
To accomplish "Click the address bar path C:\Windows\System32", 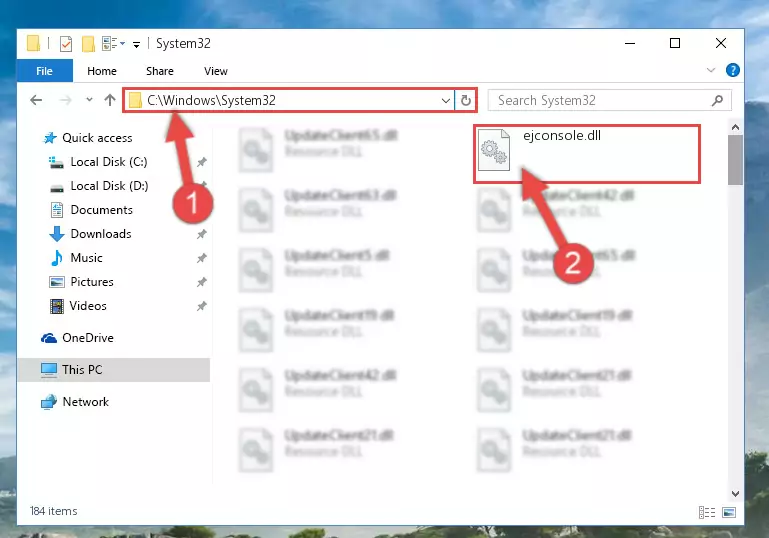I will tap(211, 101).
